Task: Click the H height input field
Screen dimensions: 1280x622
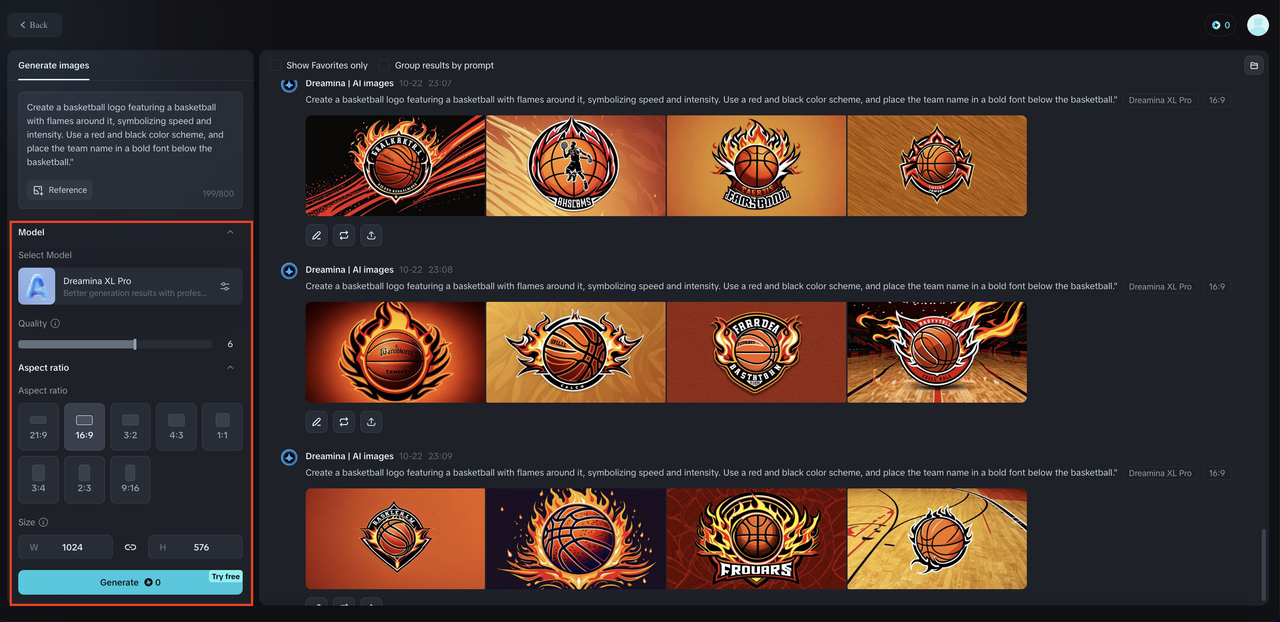Action: 195,547
